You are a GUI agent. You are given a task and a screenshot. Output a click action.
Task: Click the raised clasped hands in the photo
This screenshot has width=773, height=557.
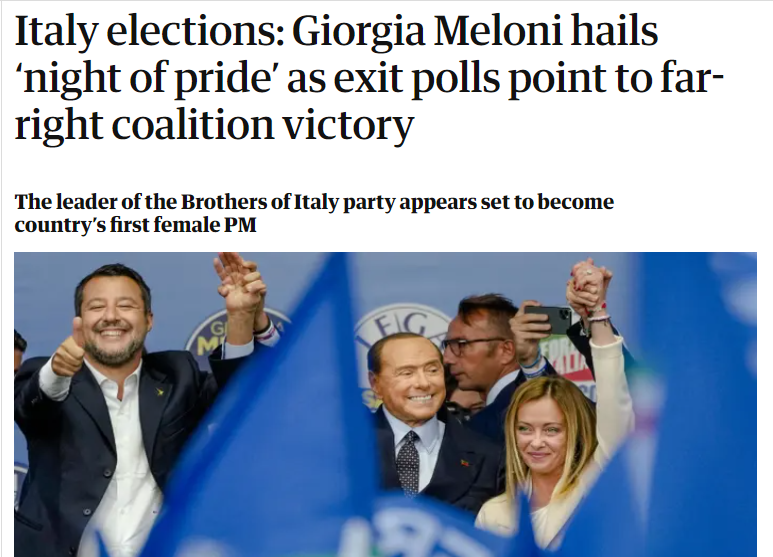coord(588,286)
